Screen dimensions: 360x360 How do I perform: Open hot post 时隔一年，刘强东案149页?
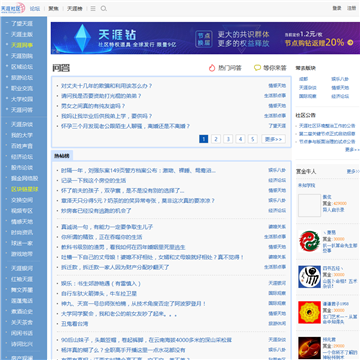coord(138,170)
